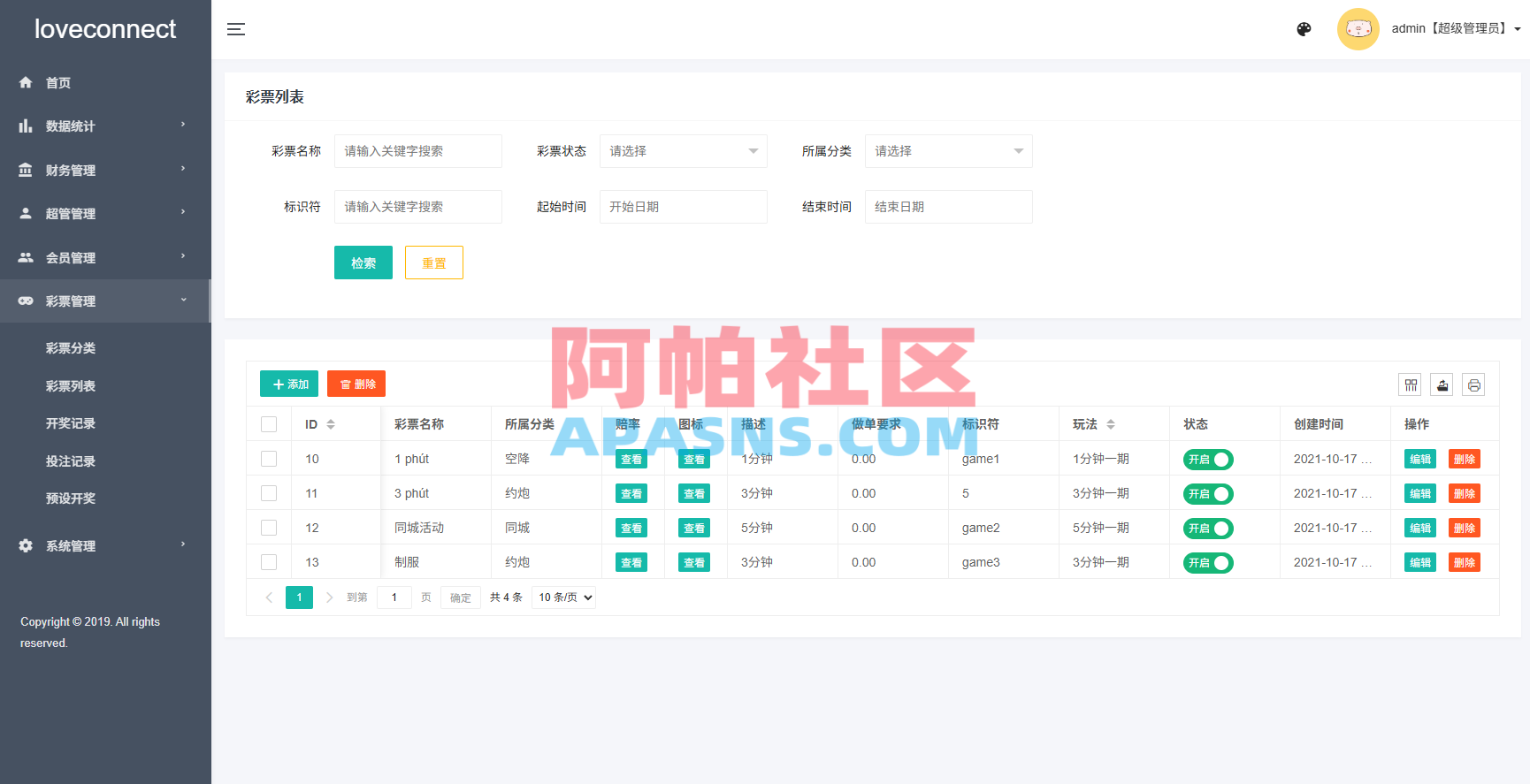Click the gamepad icon for 彩票管理
1530x784 pixels.
pos(26,301)
